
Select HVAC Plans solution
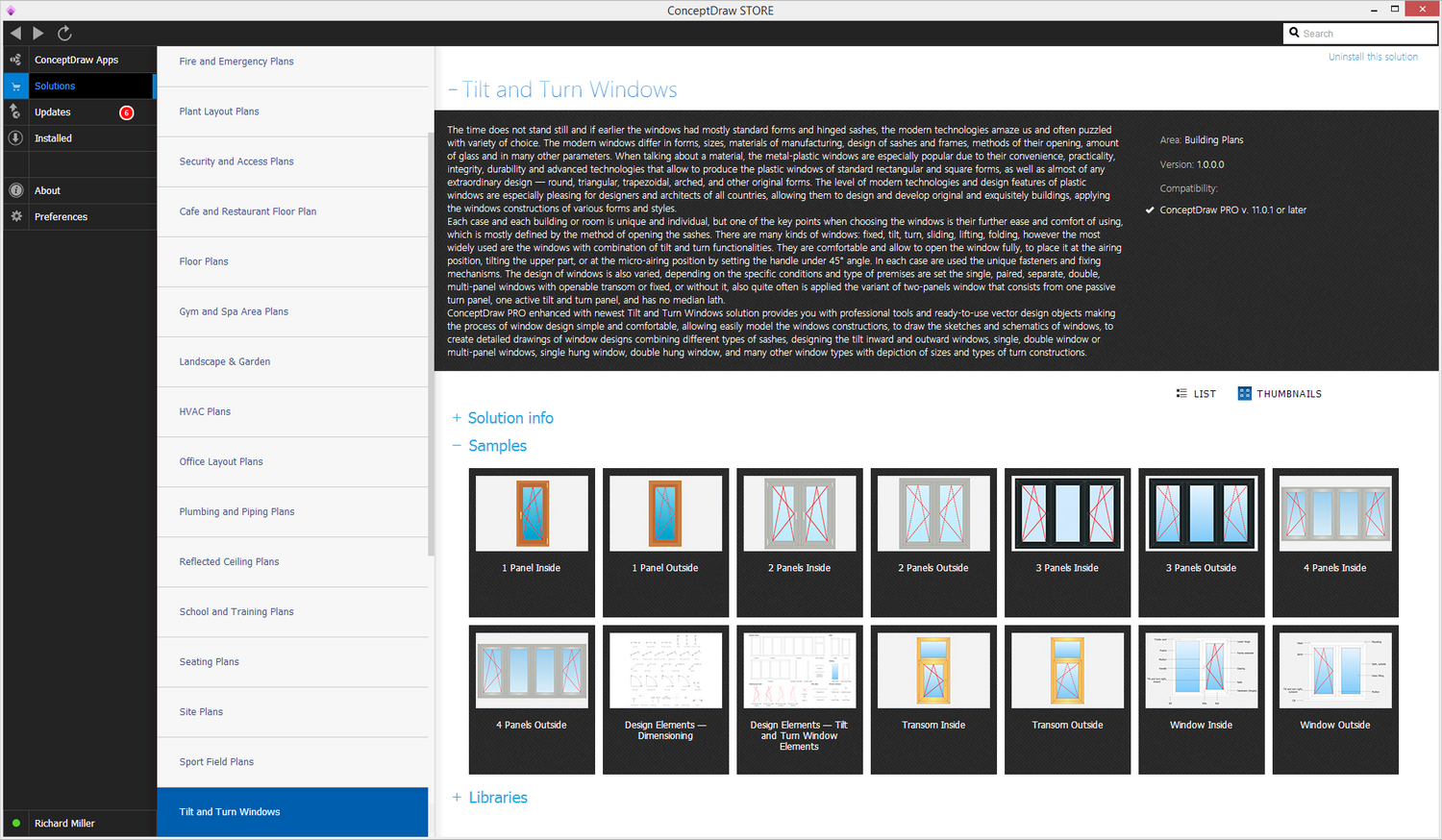click(x=292, y=411)
